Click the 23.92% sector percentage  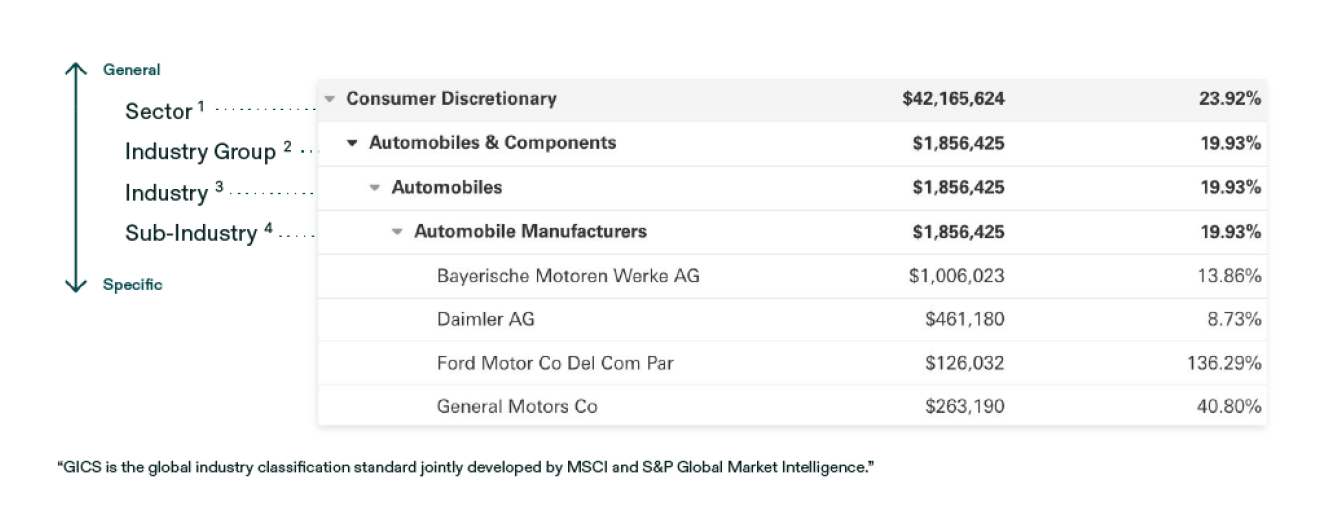(1230, 99)
